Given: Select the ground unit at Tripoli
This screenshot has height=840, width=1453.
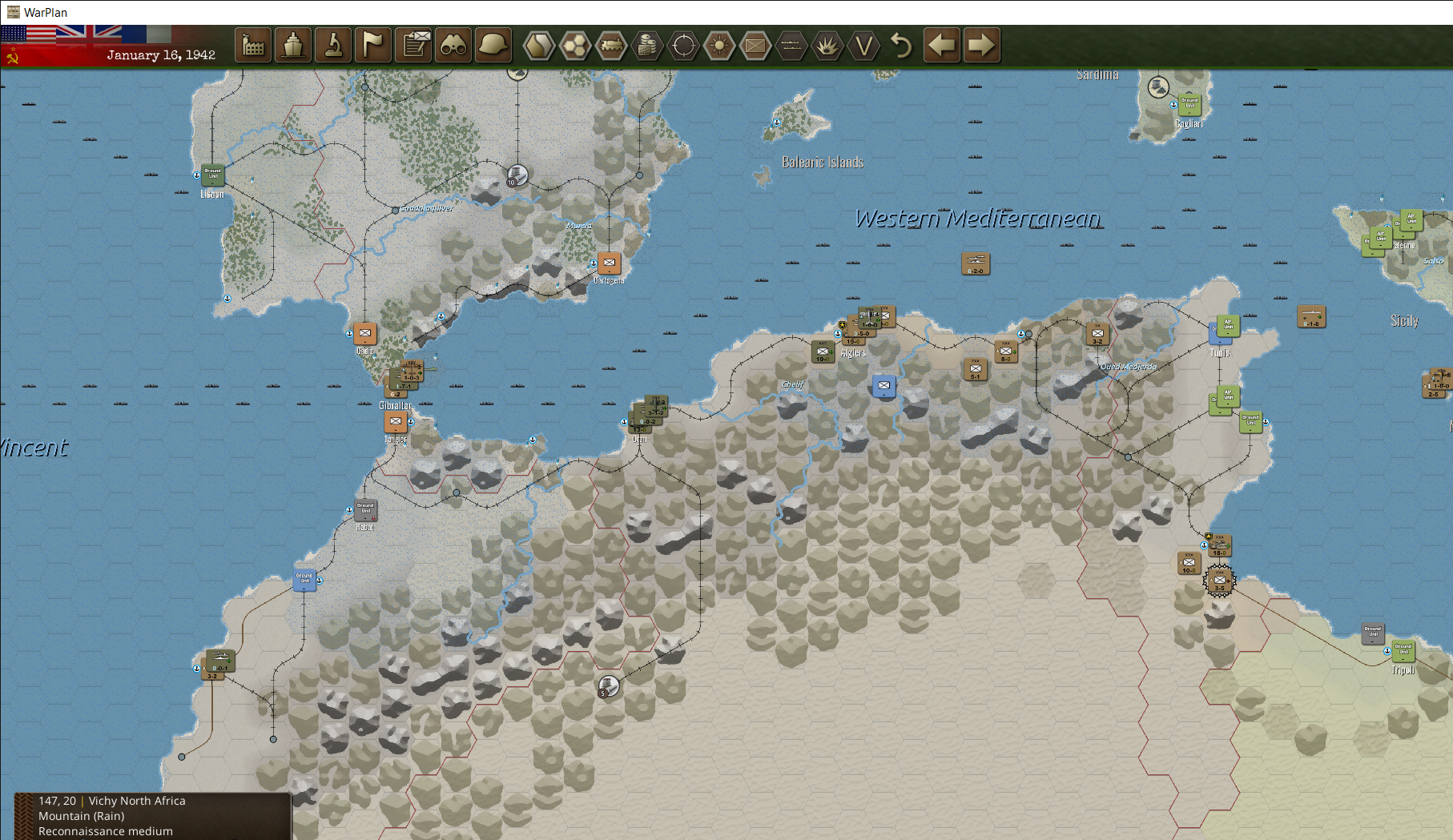Looking at the screenshot, I should point(1403,651).
